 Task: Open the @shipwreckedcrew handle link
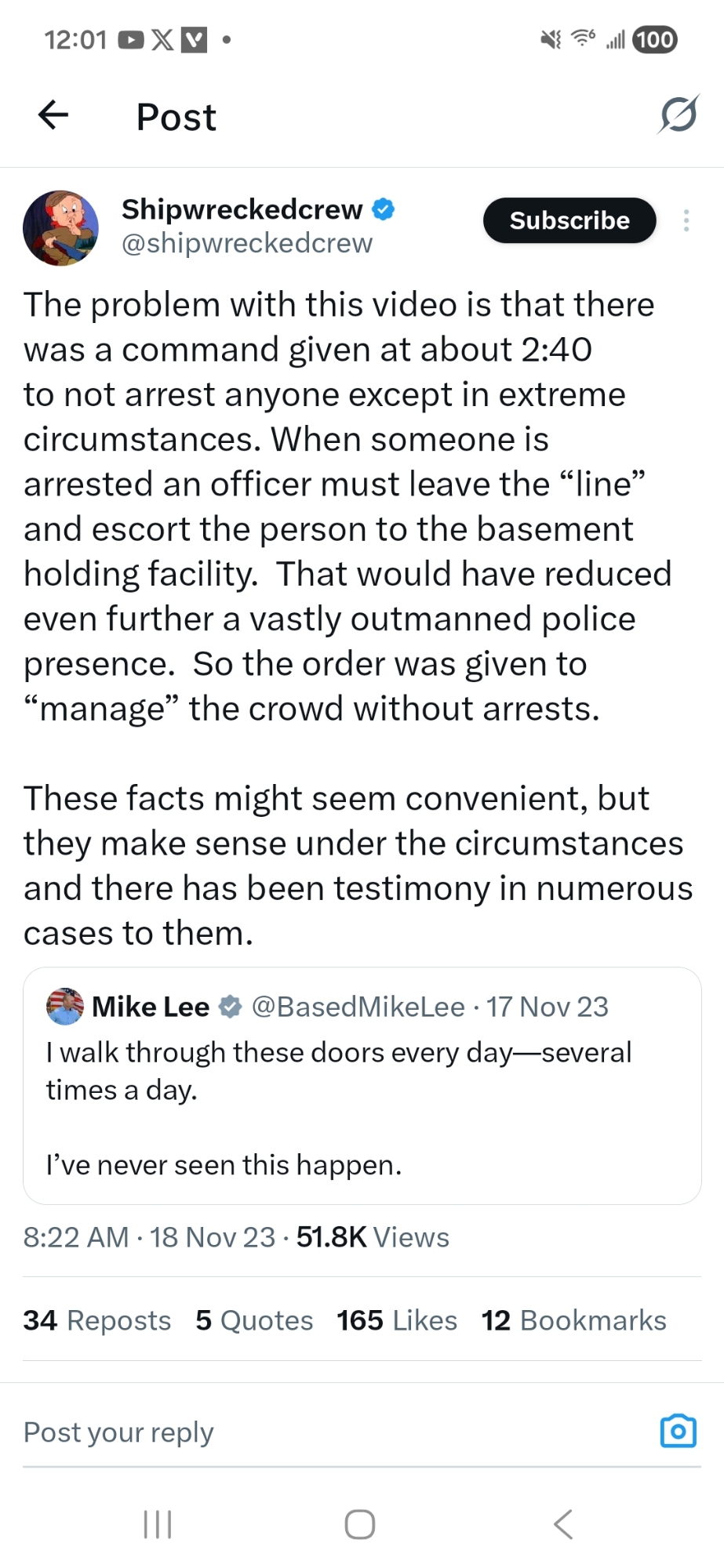pyautogui.click(x=246, y=244)
